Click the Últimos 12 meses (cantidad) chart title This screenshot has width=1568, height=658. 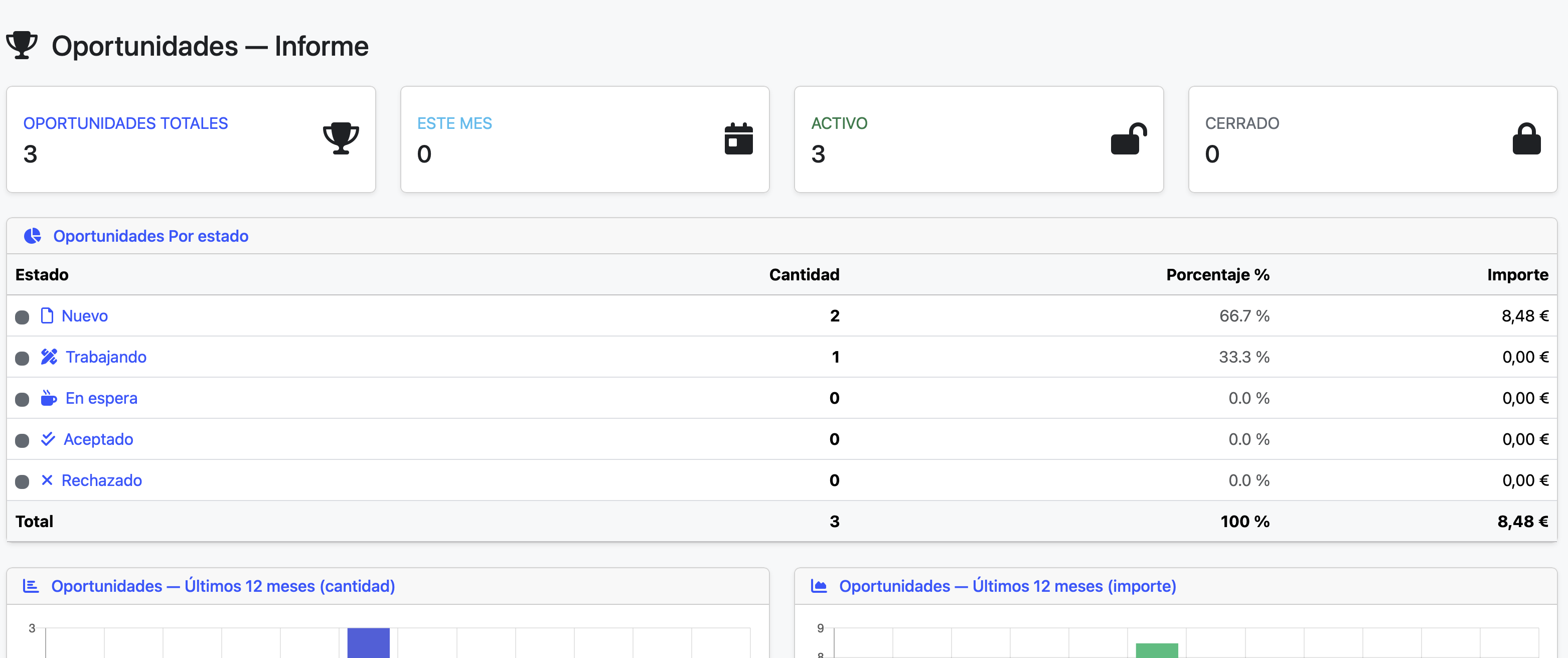(x=223, y=586)
